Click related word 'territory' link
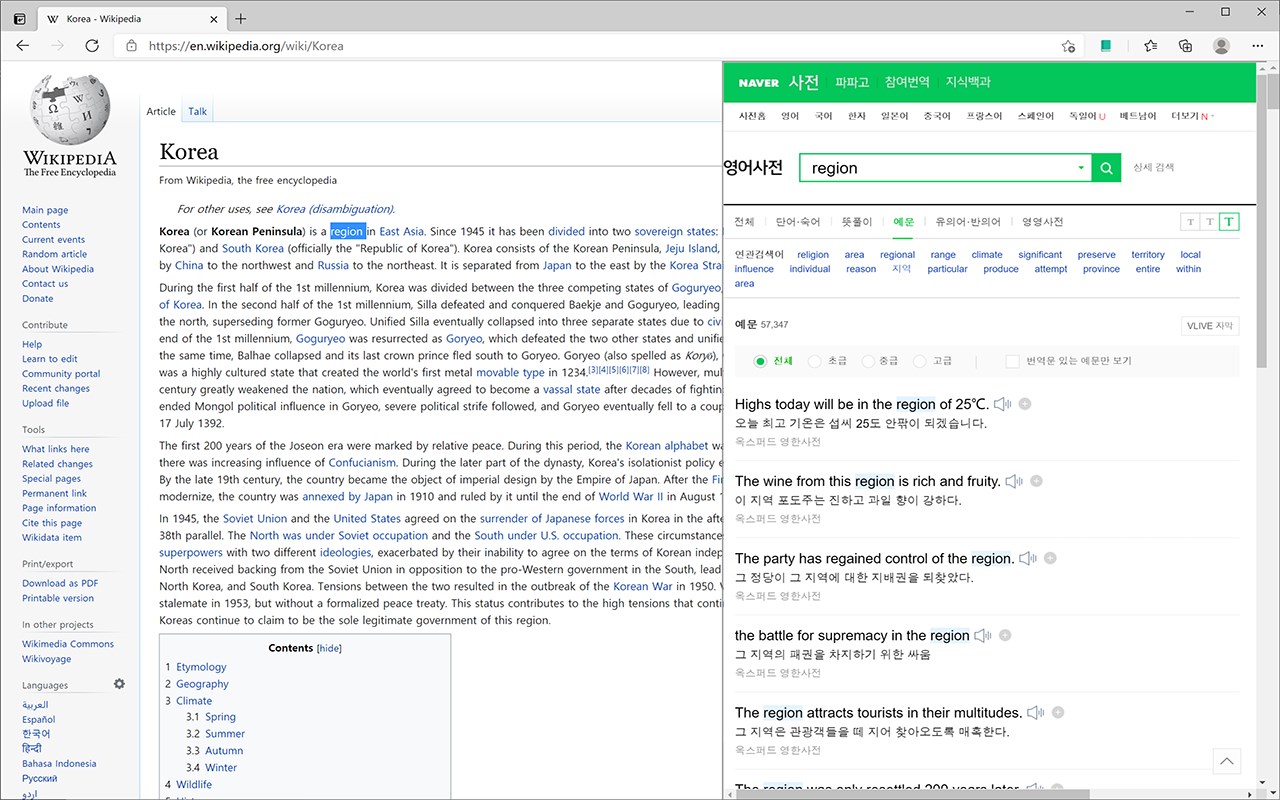 (x=1148, y=255)
